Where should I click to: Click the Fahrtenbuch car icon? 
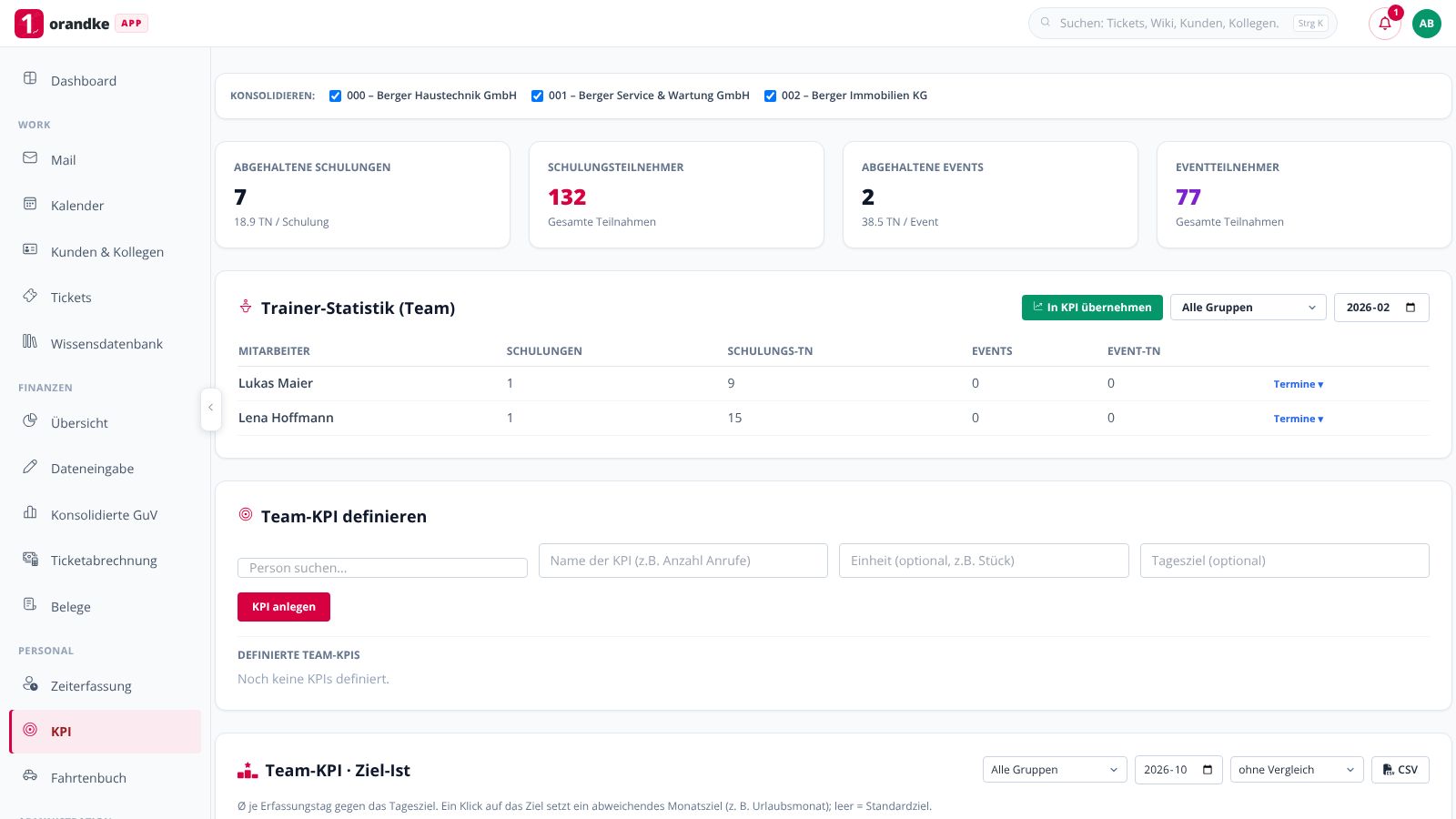30,775
